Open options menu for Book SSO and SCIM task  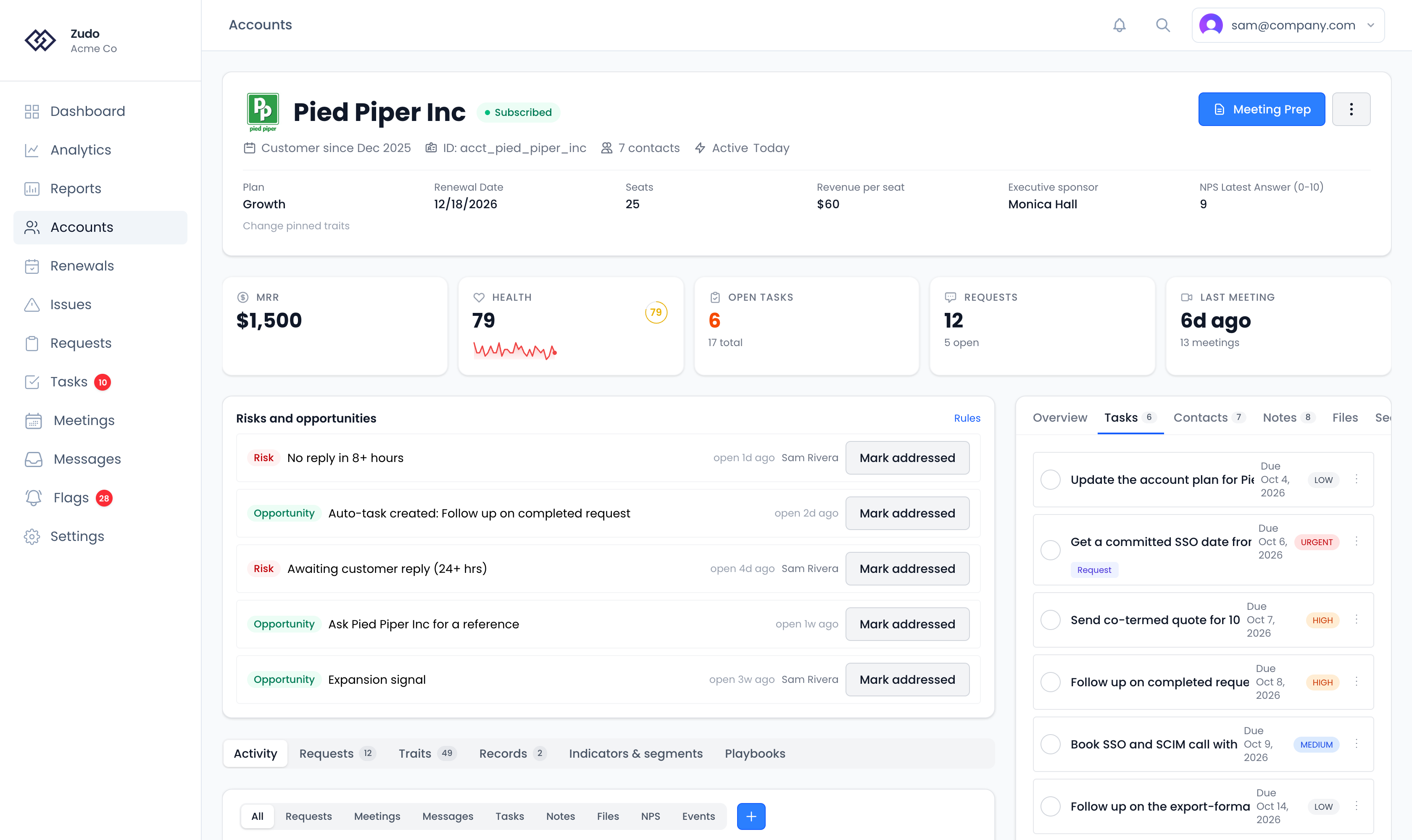(x=1357, y=744)
